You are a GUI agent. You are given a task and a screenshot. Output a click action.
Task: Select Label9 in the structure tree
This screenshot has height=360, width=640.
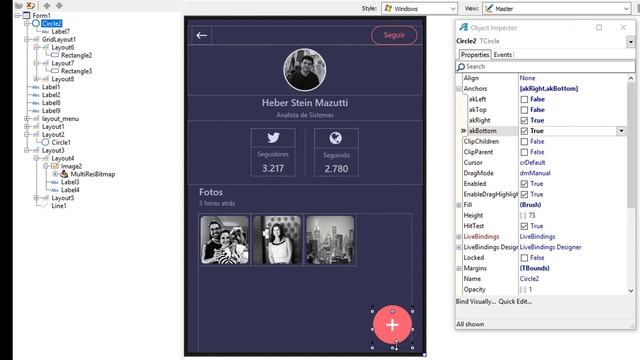(x=51, y=111)
